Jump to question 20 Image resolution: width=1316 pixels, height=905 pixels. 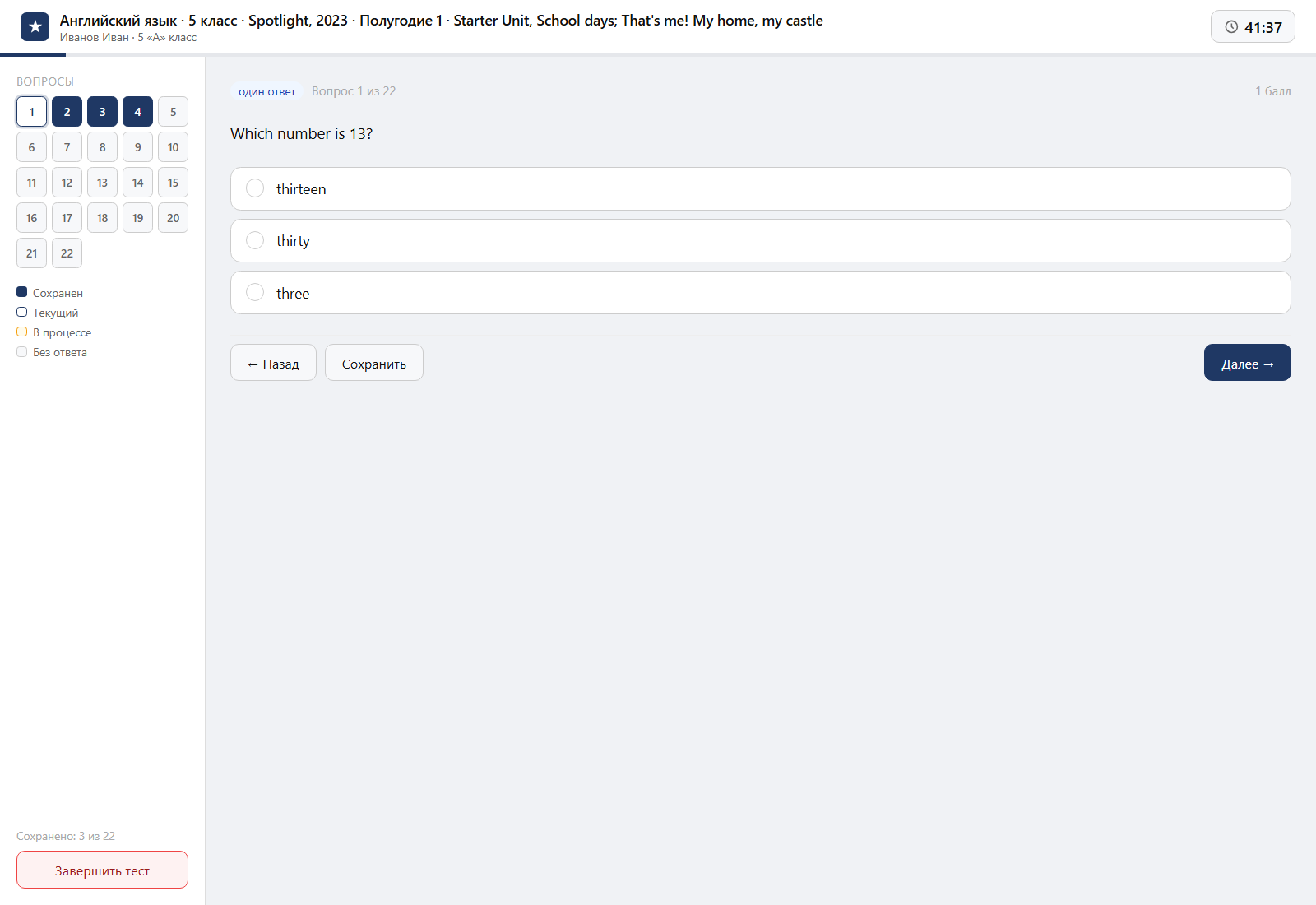173,218
